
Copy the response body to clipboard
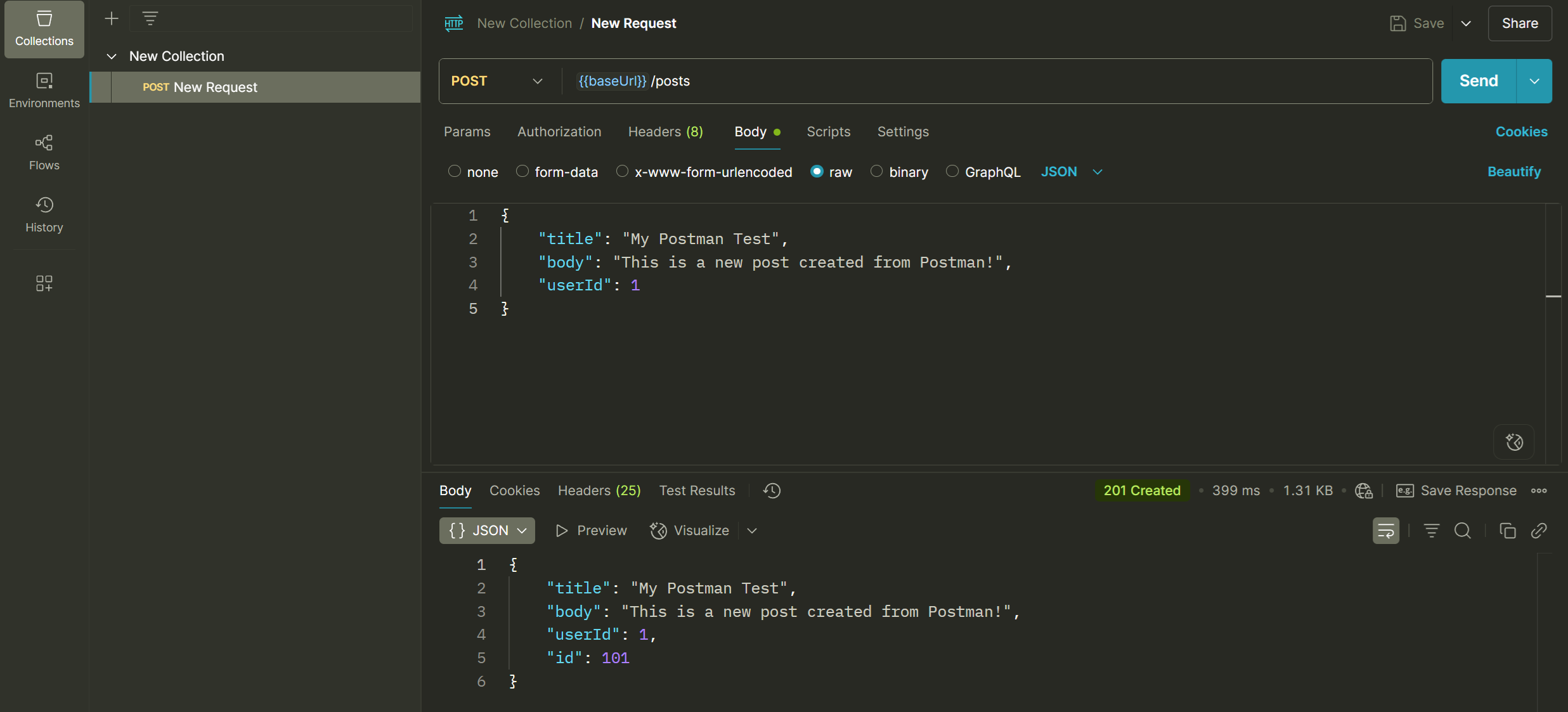coord(1508,531)
